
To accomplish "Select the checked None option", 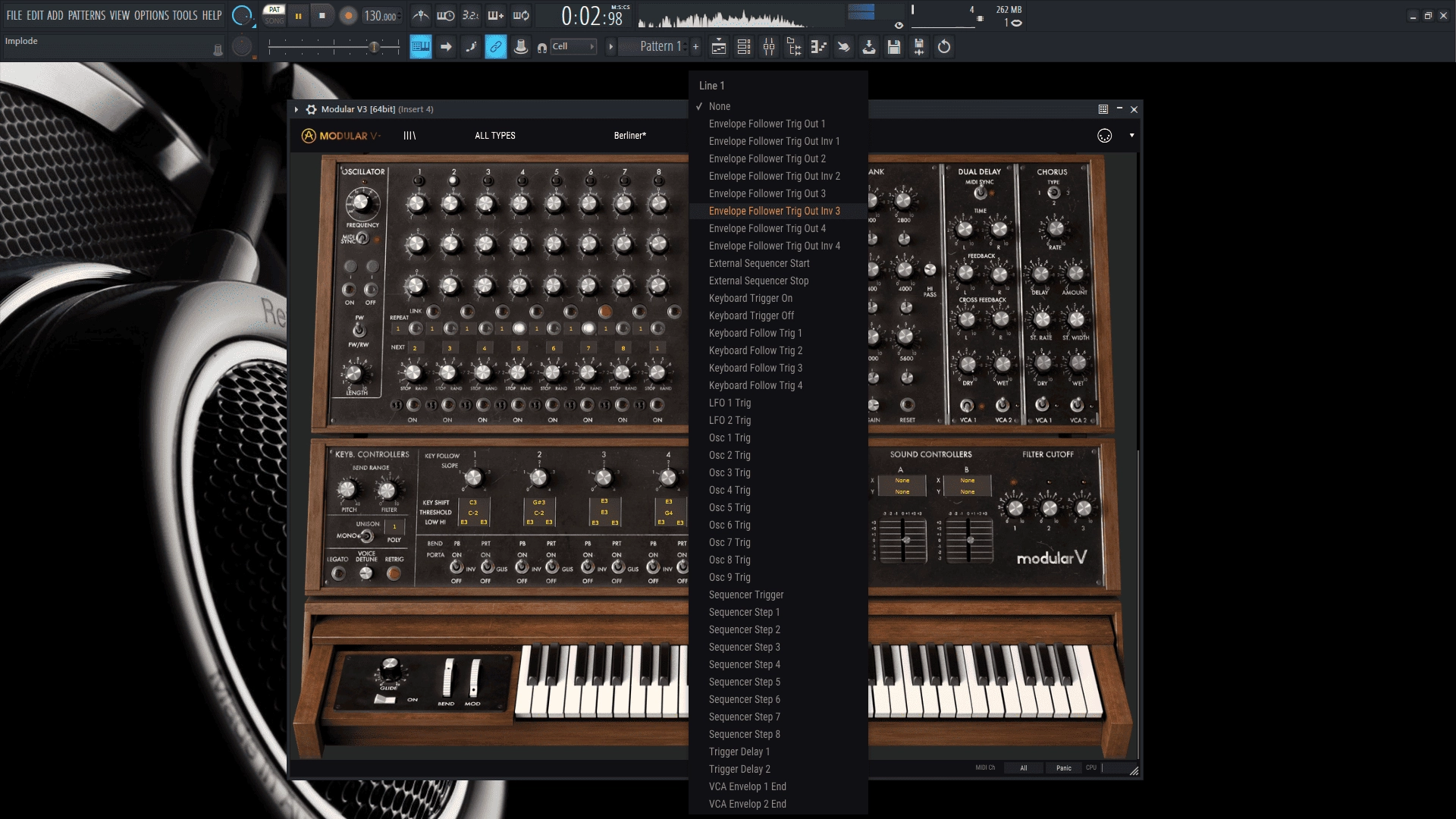I will [x=778, y=106].
